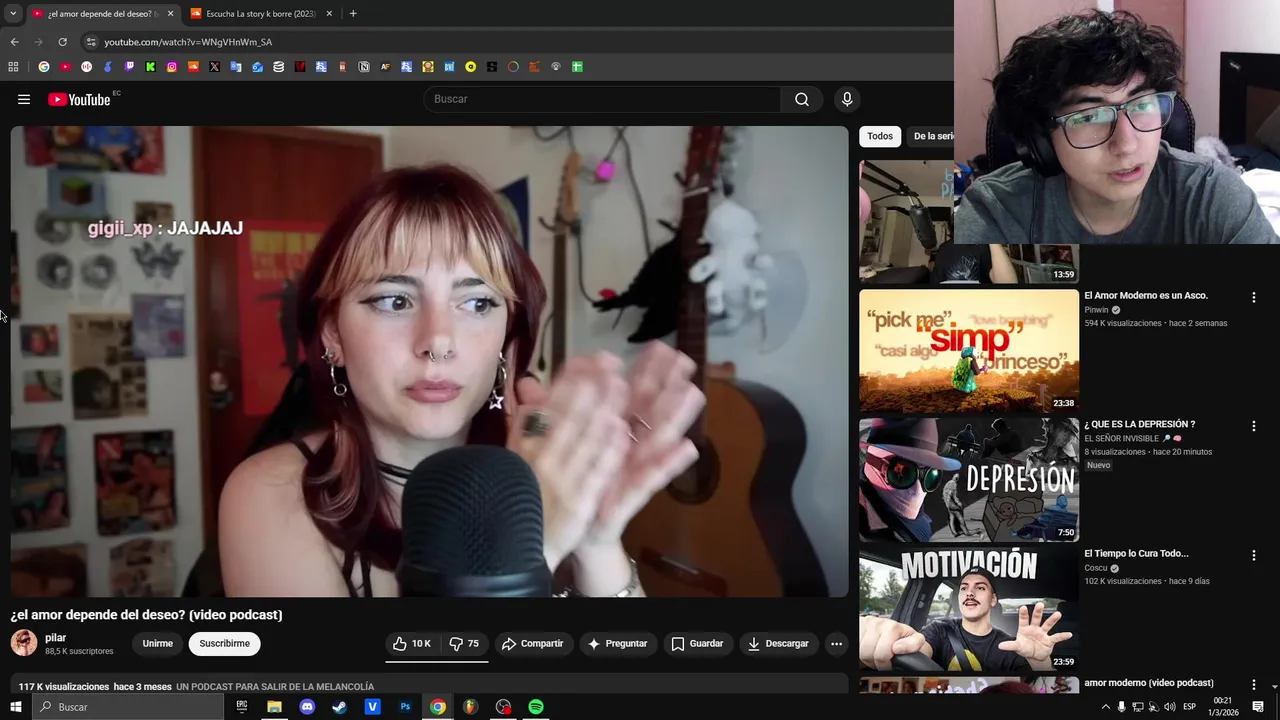Reload the page
This screenshot has width=1280, height=720.
click(62, 42)
